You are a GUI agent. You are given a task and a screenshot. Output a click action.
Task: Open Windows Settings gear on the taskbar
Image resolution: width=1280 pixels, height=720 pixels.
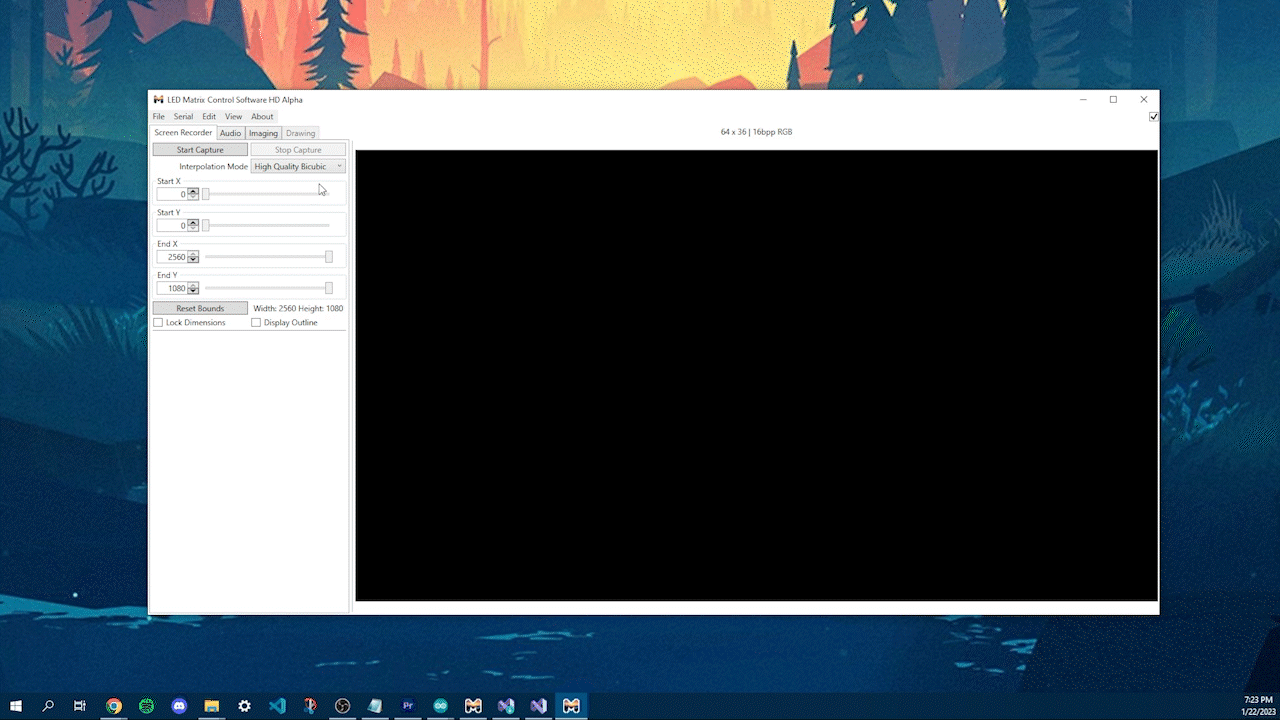(x=245, y=706)
